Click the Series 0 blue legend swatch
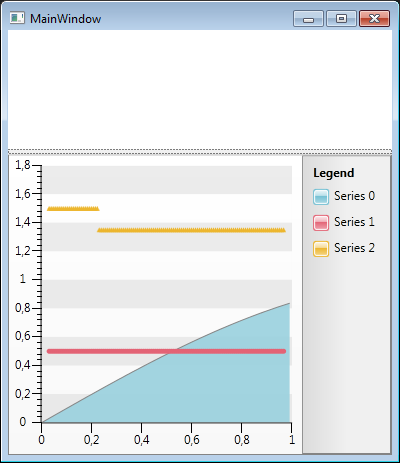 (321, 197)
